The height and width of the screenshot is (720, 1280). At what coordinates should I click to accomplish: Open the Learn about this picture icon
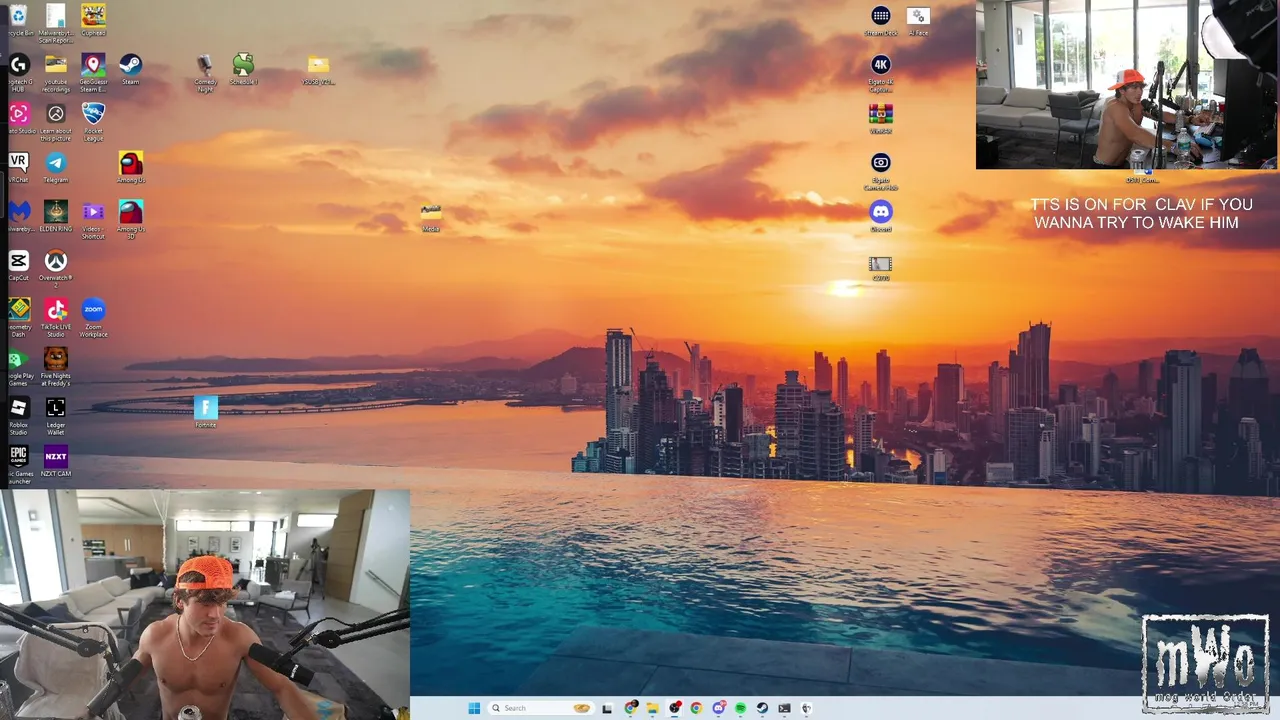pyautogui.click(x=56, y=121)
